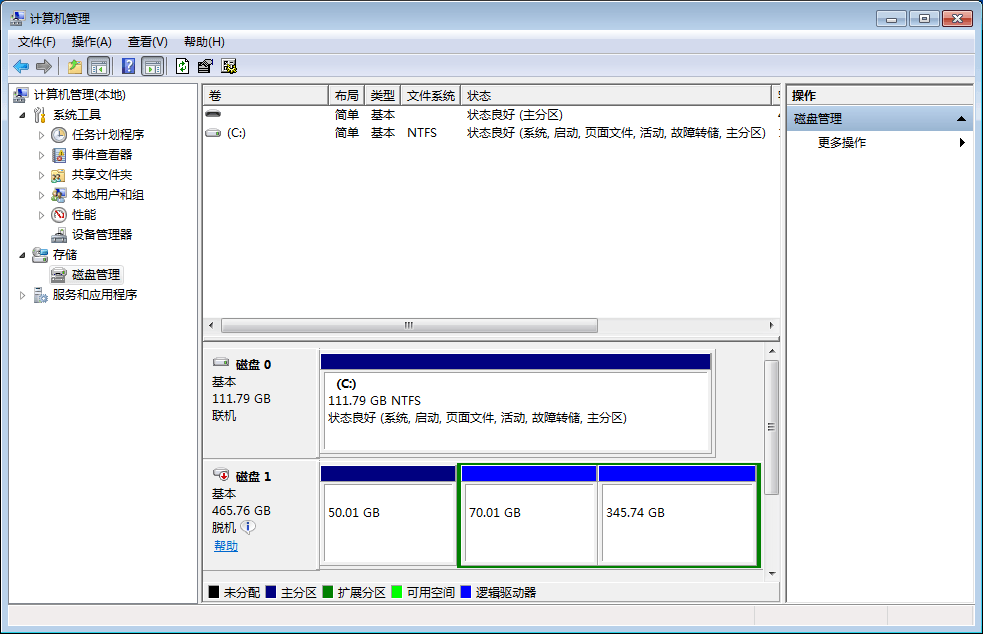This screenshot has height=634, width=983.
Task: Select 服务和应用程序 tree item
Action: pyautogui.click(x=95, y=295)
